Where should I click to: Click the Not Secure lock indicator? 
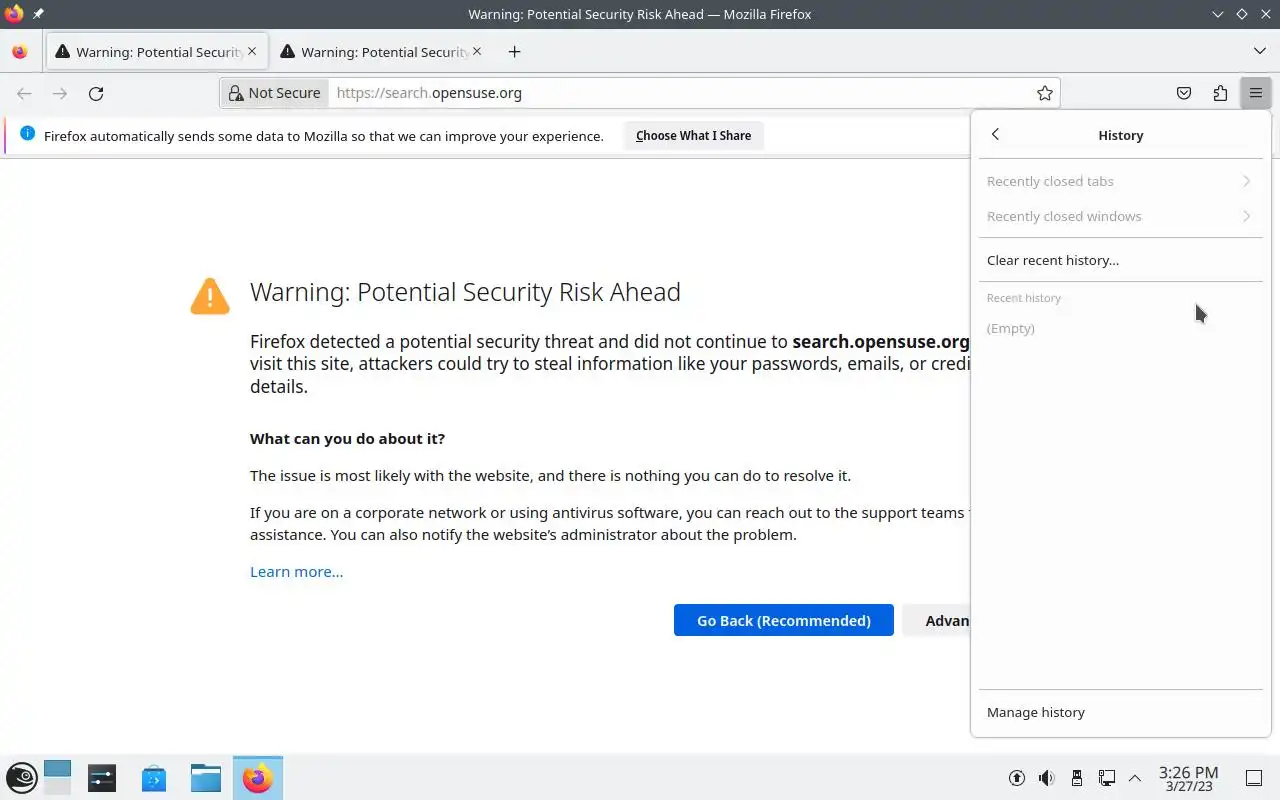click(x=275, y=93)
